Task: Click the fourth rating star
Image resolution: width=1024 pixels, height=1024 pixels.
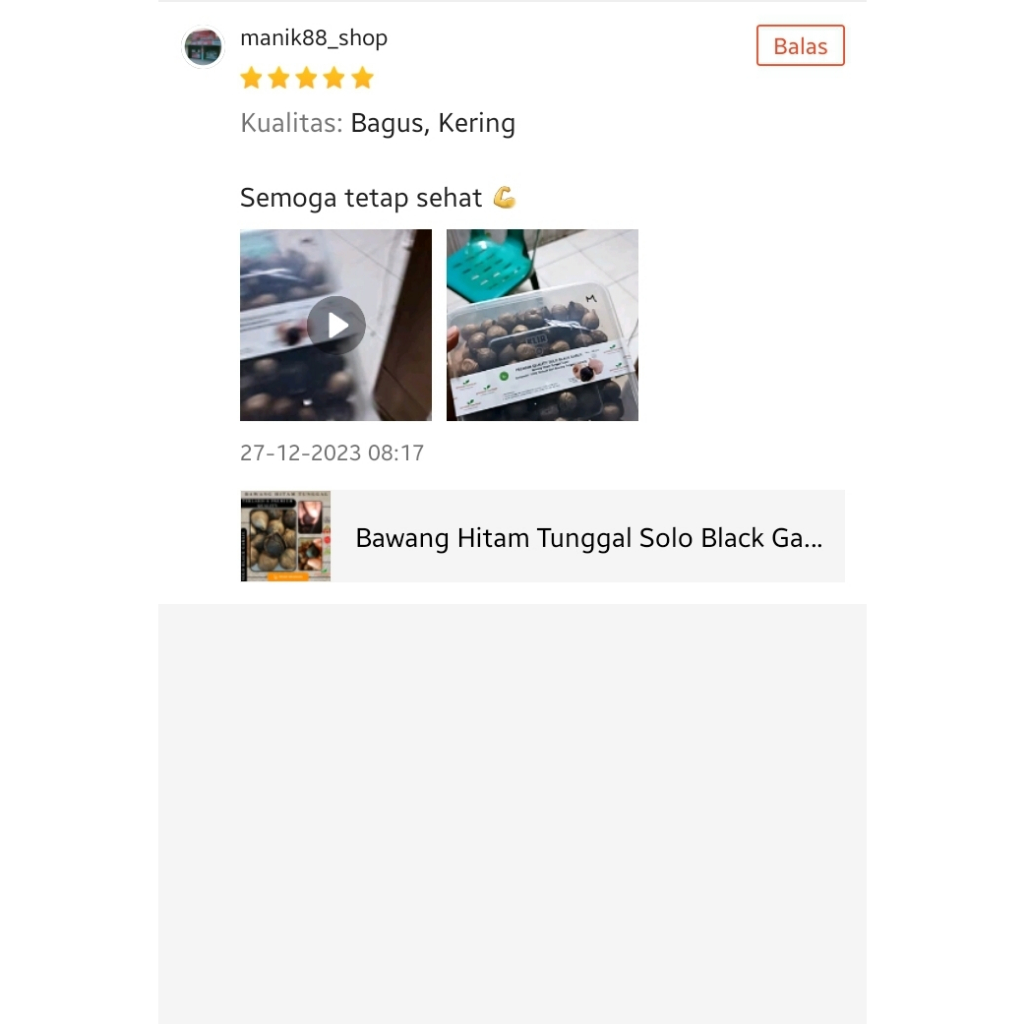Action: pos(334,78)
